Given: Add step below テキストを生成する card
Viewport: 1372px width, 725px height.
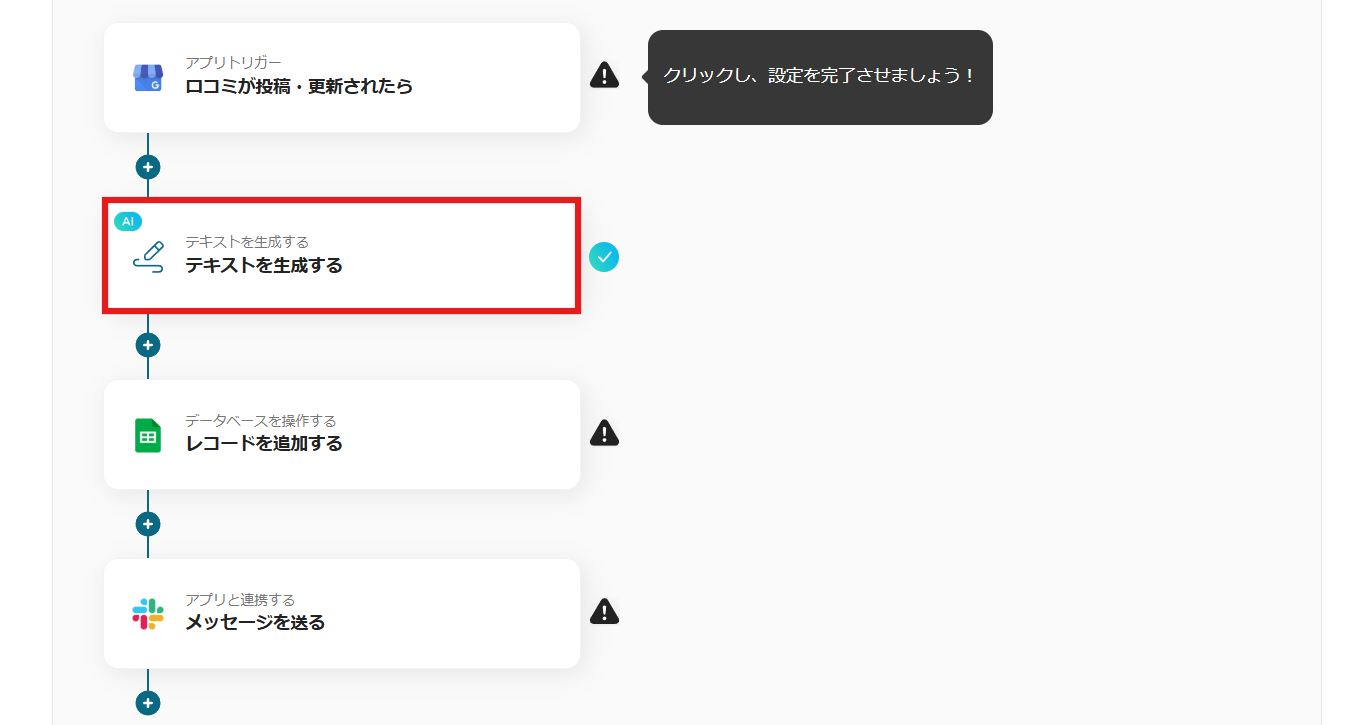Looking at the screenshot, I should point(148,345).
